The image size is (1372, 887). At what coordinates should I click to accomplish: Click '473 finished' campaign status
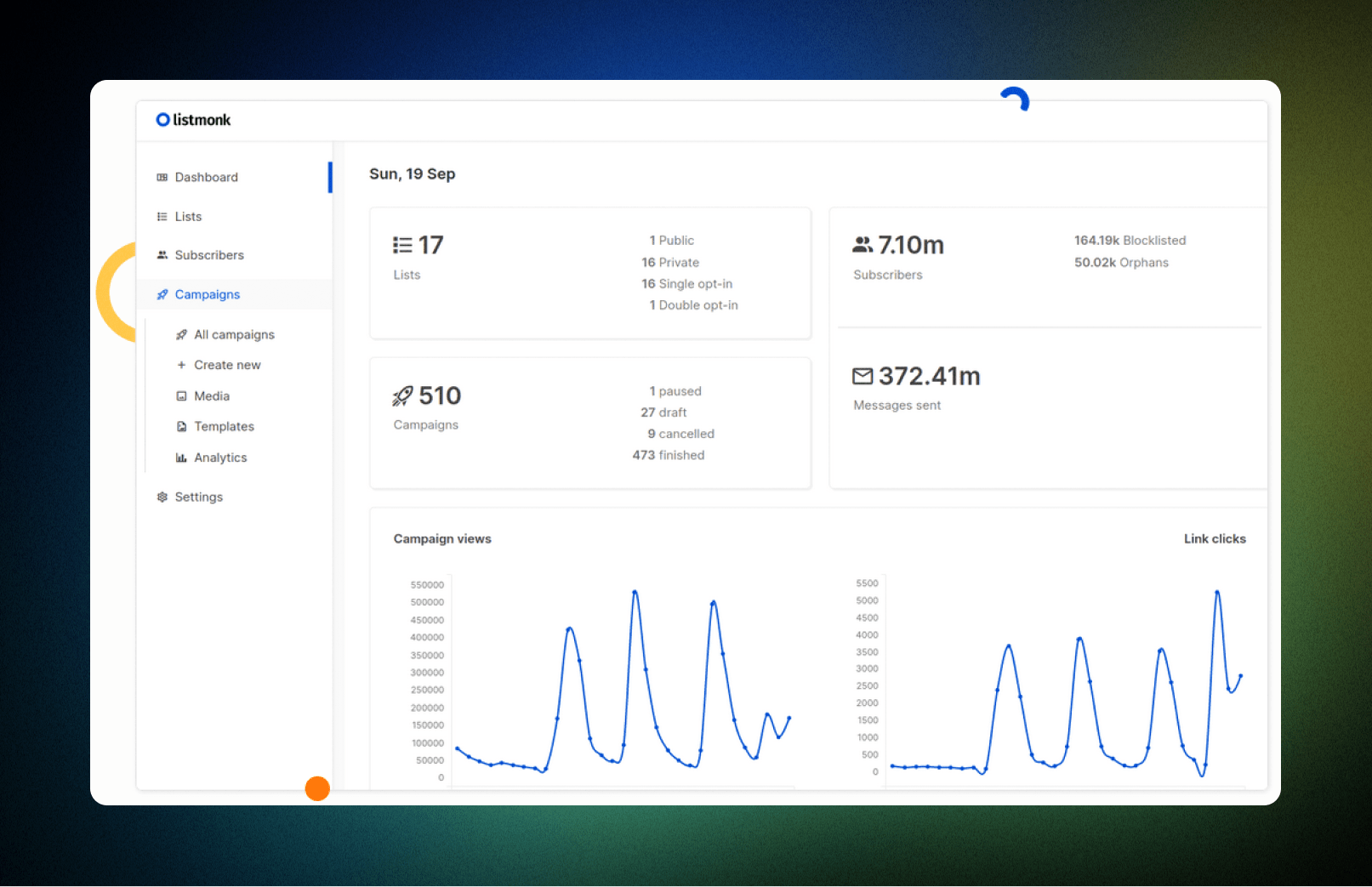(x=669, y=455)
